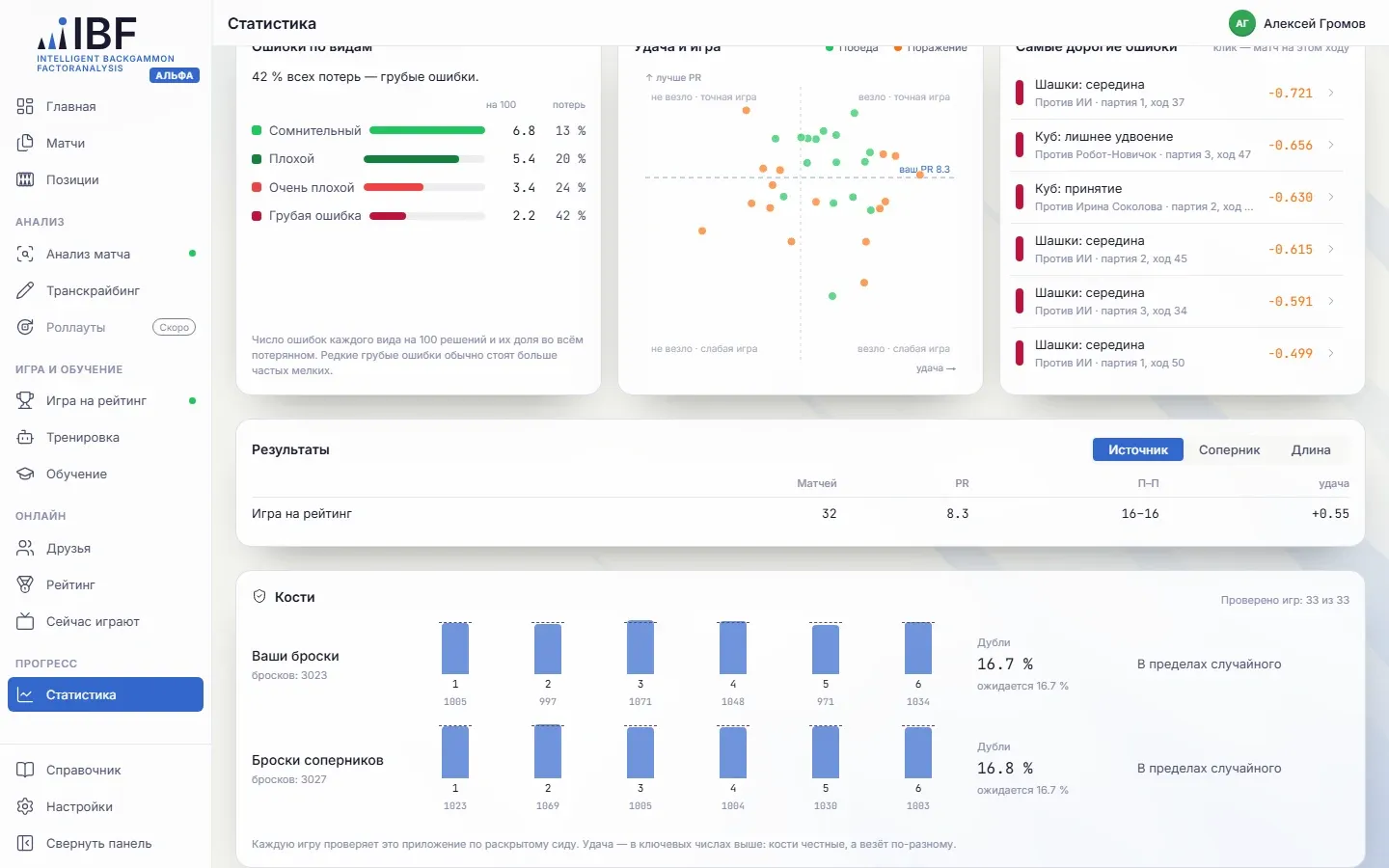Expand the -0.591 error row chevron

(x=1331, y=301)
